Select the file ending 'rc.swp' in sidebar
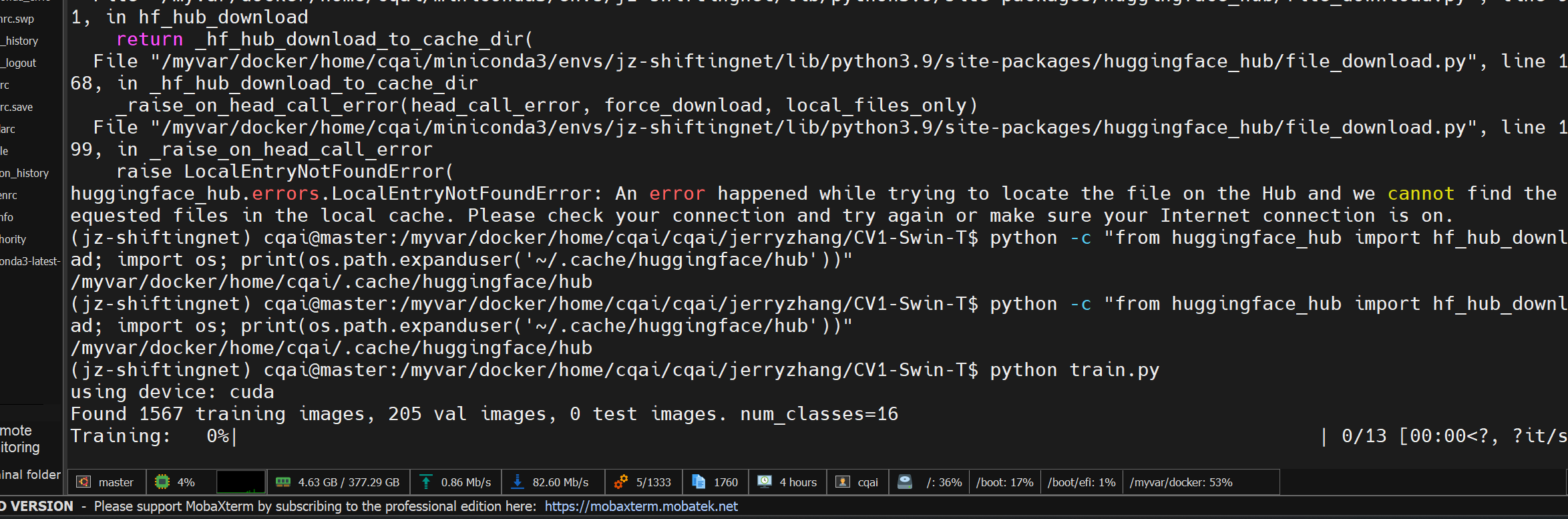 tap(17, 19)
